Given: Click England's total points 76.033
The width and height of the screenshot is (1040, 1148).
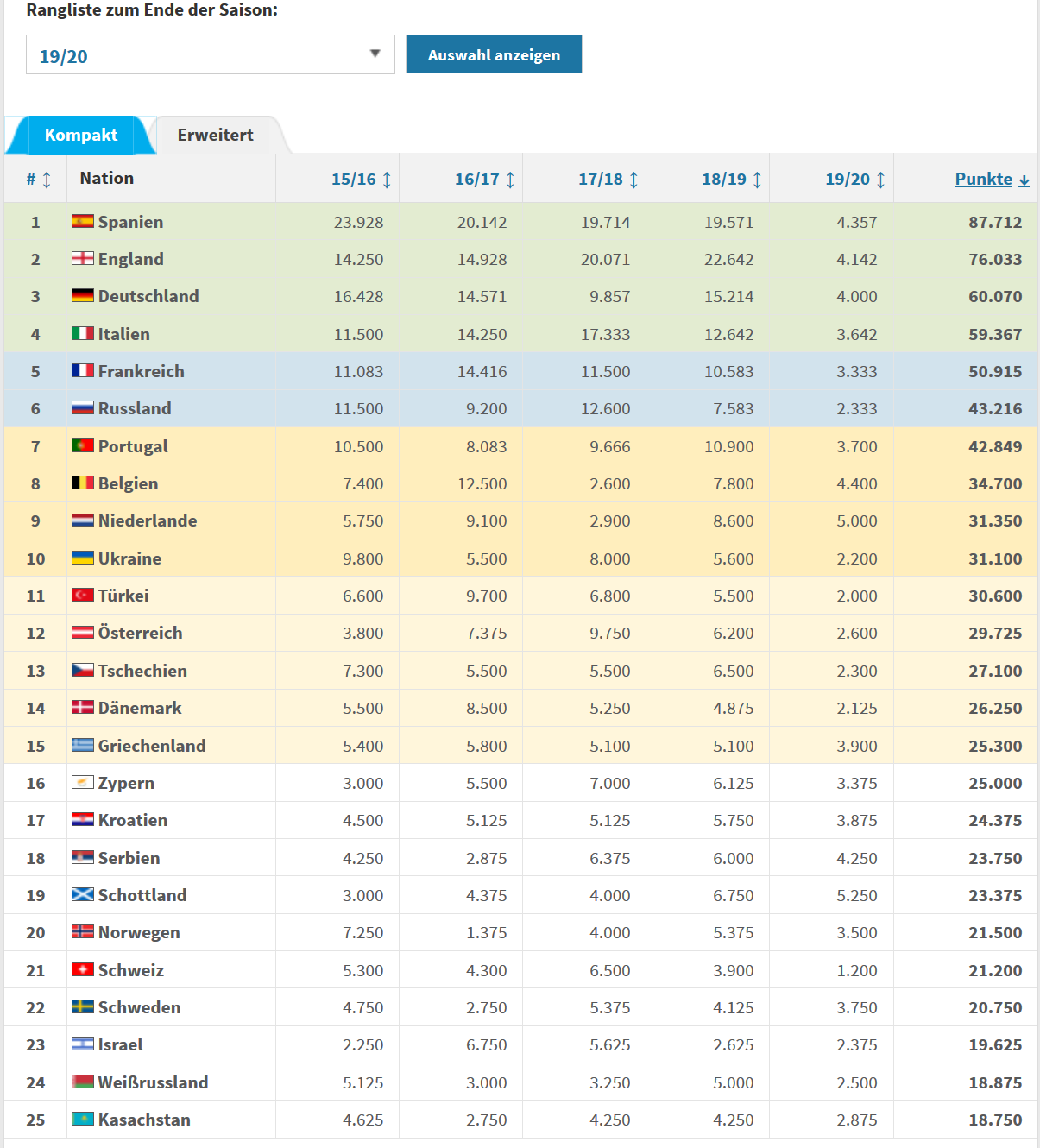Looking at the screenshot, I should click(994, 260).
